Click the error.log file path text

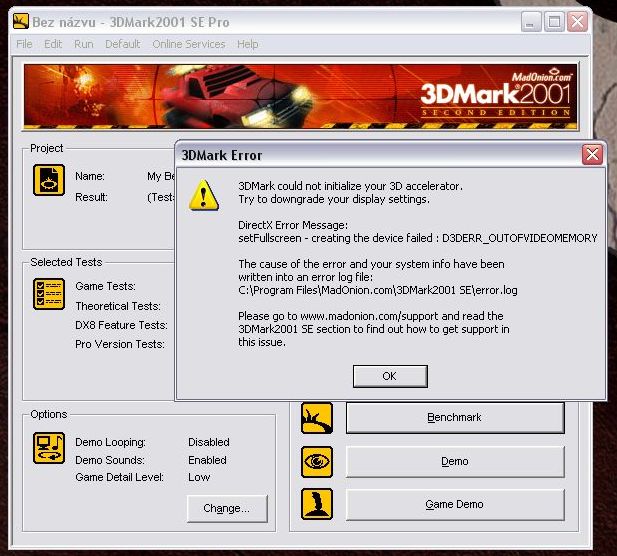click(378, 290)
